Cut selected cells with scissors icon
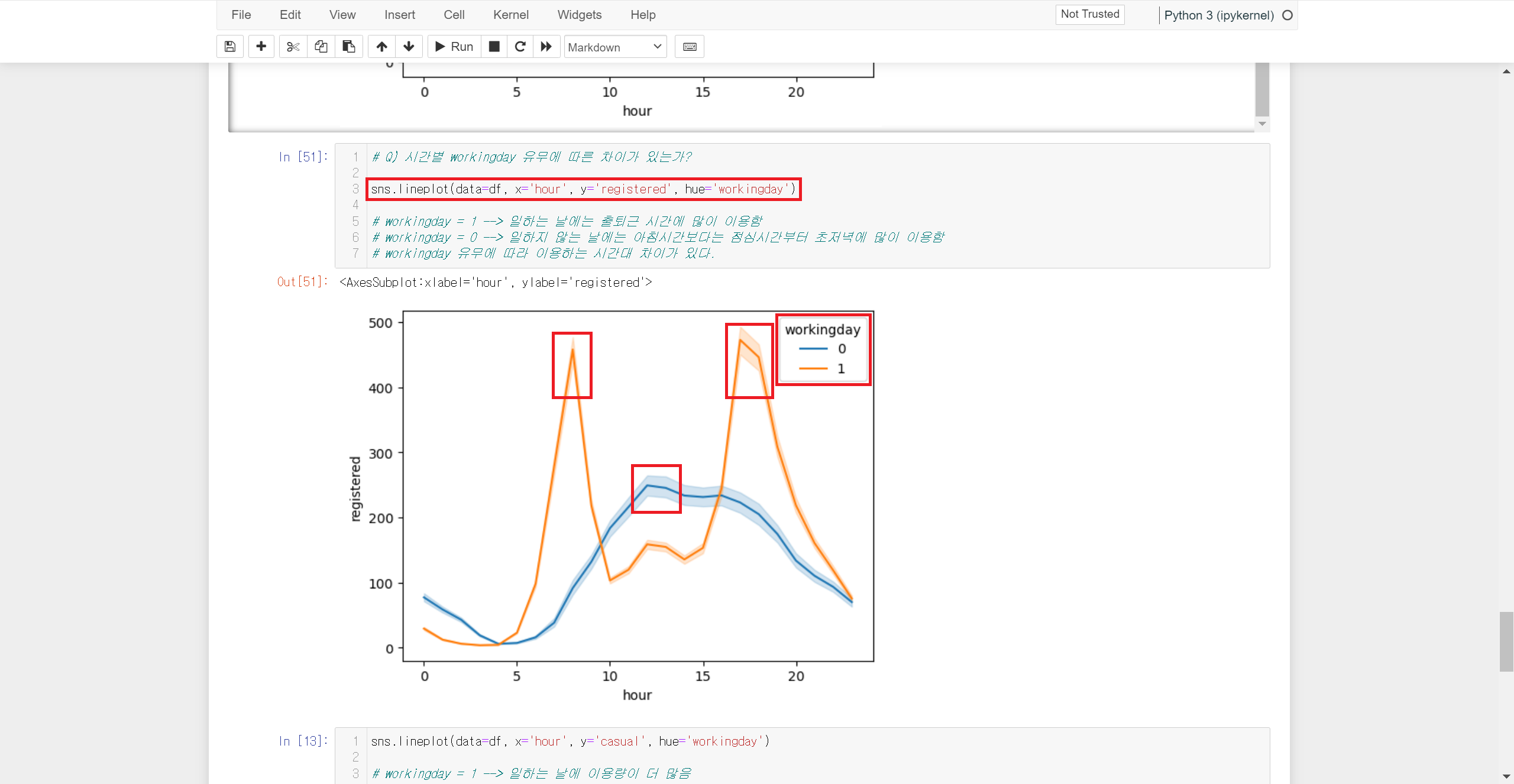This screenshot has height=784, width=1514. point(293,47)
